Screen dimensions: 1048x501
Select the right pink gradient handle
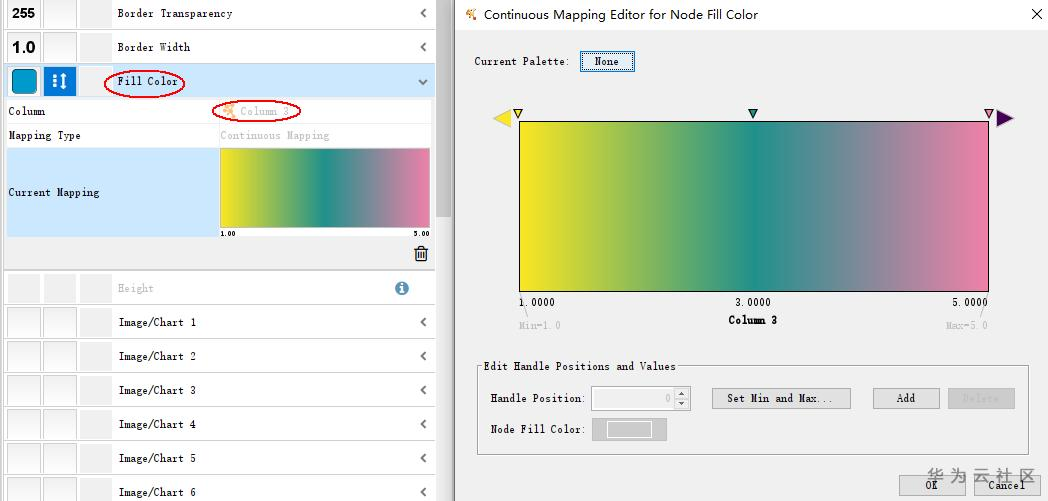pyautogui.click(x=989, y=114)
